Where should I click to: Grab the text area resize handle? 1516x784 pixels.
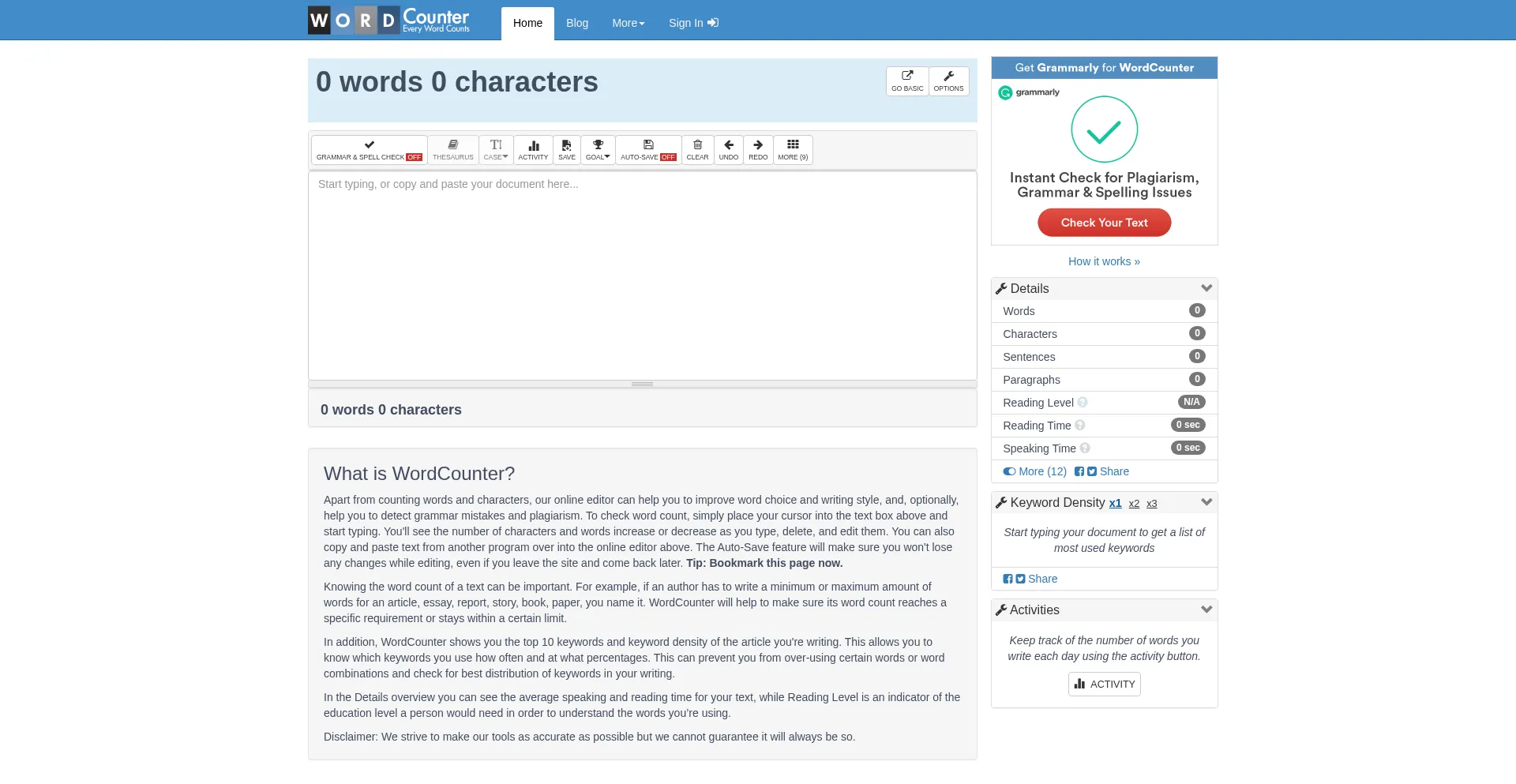(642, 384)
